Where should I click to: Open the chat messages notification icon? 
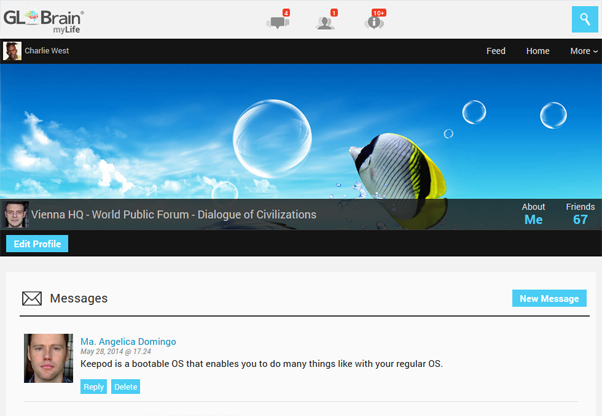pyautogui.click(x=278, y=20)
